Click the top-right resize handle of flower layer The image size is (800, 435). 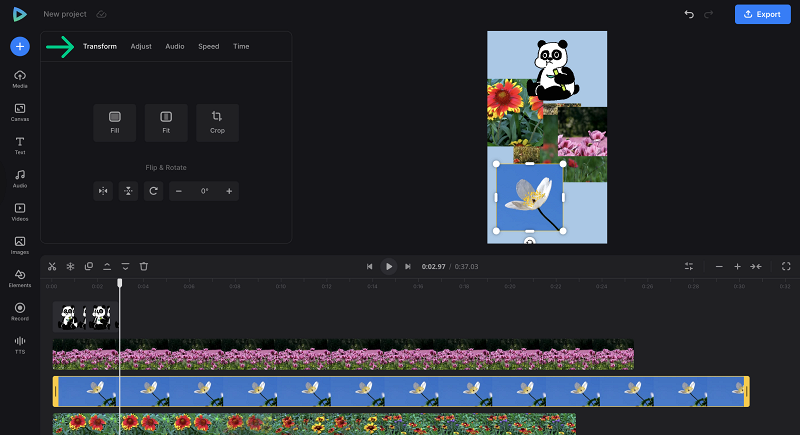coord(563,164)
